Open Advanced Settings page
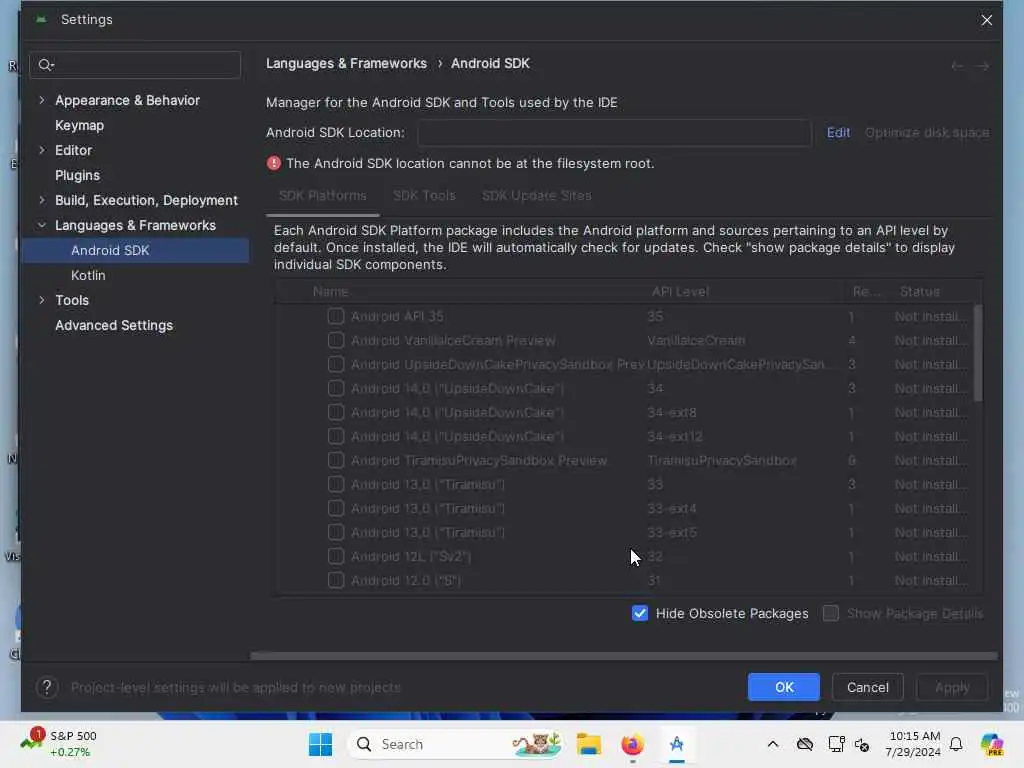The width and height of the screenshot is (1024, 768). 114,325
